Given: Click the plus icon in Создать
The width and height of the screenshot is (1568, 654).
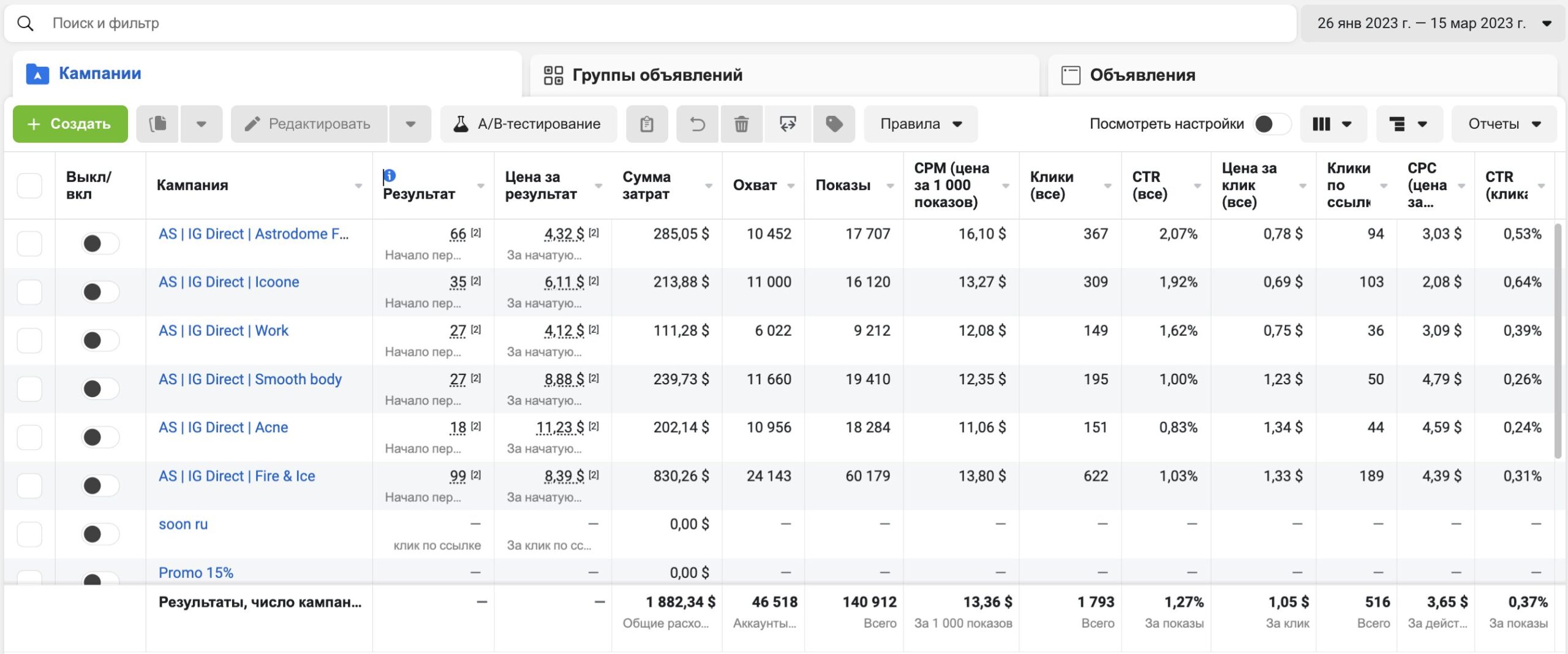Looking at the screenshot, I should click(x=34, y=124).
